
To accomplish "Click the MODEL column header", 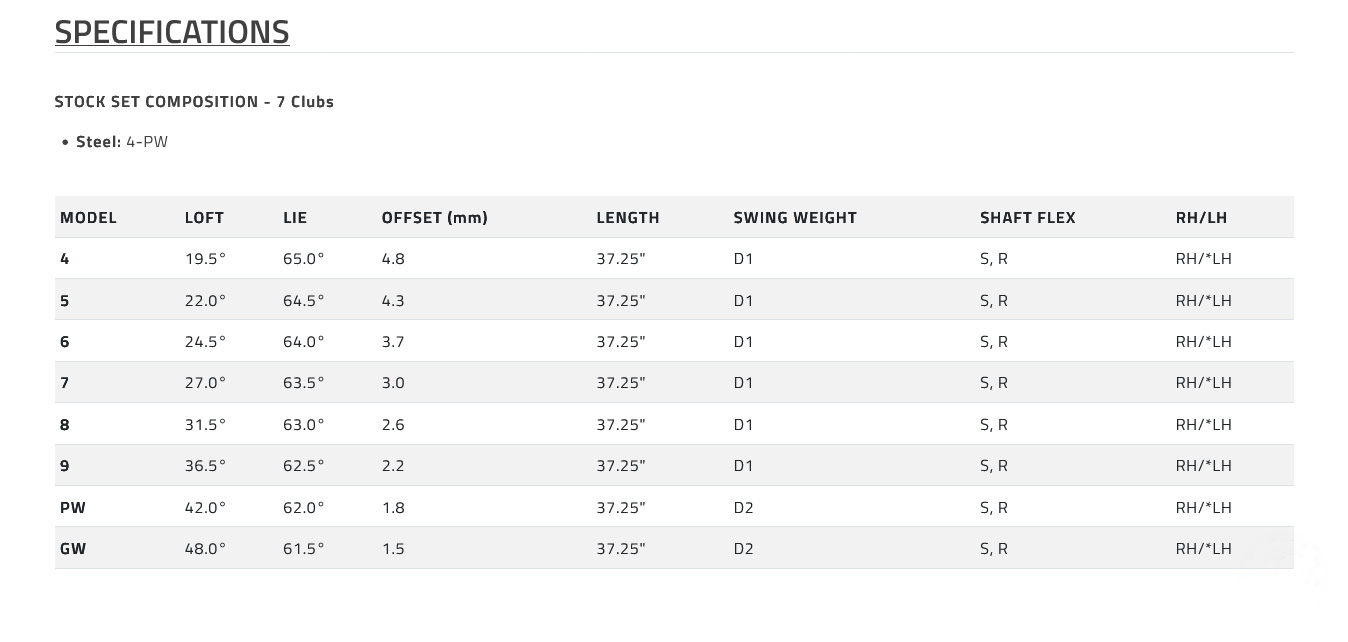I will [88, 218].
